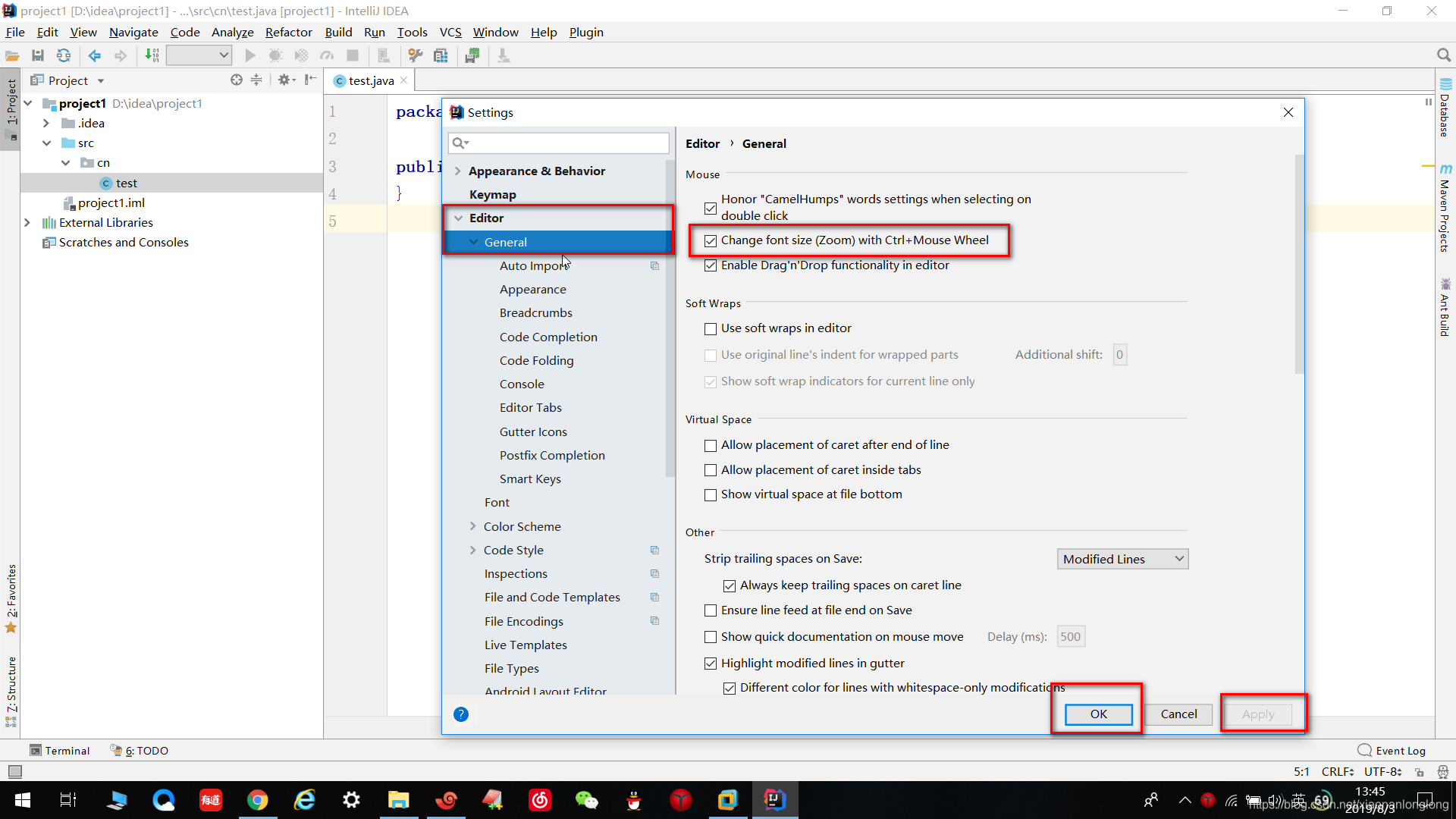Open Strip trailing spaces Modified Lines dropdown

tap(1122, 559)
